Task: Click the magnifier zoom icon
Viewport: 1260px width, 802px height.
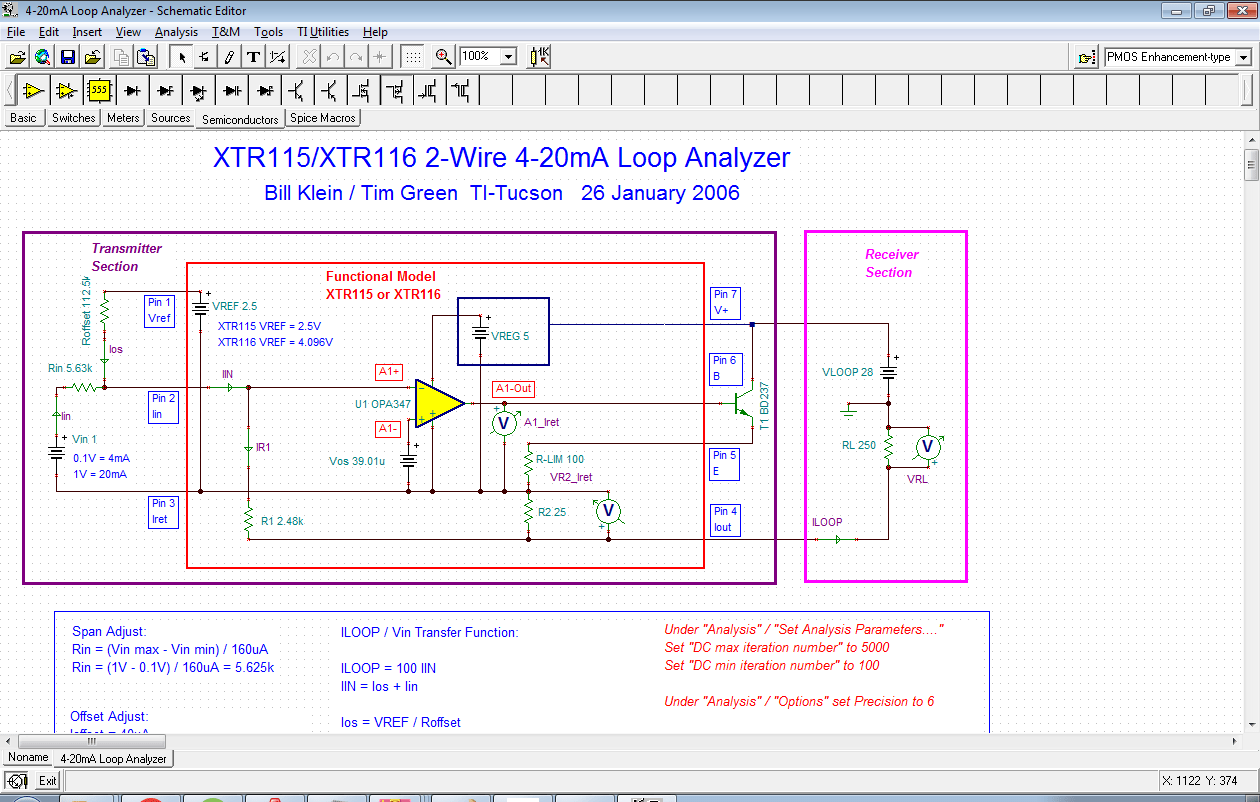Action: click(x=444, y=57)
